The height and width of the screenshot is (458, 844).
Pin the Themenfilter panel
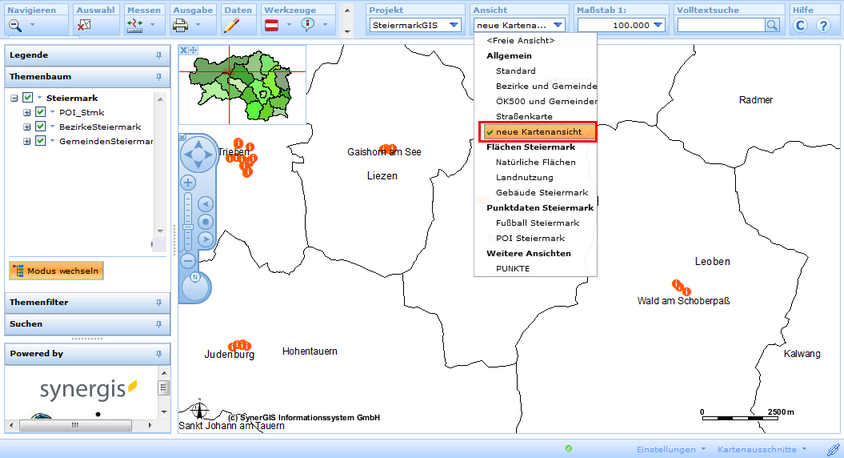[x=159, y=302]
